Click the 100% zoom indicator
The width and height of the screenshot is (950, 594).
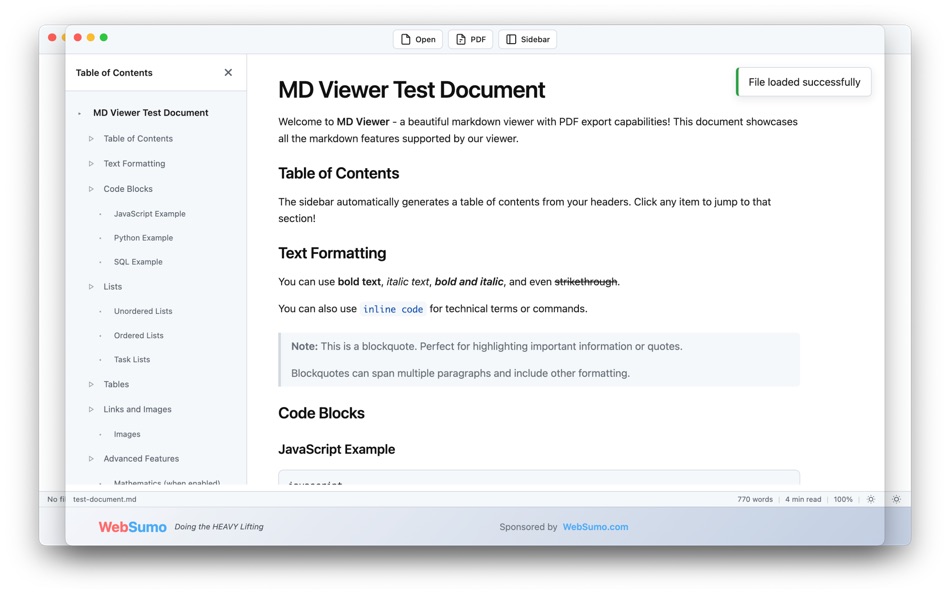842,499
